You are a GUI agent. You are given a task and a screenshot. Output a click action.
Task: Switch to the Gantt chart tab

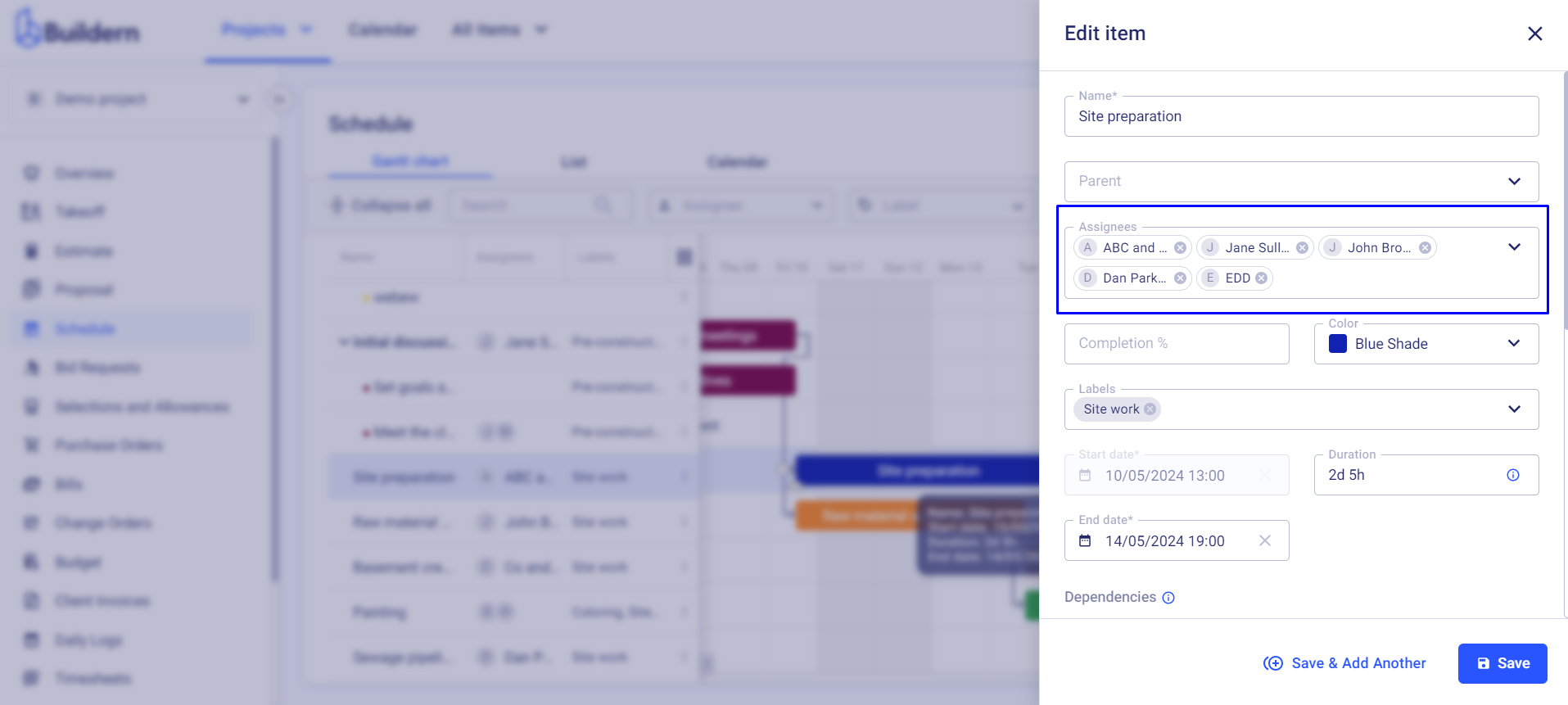410,161
